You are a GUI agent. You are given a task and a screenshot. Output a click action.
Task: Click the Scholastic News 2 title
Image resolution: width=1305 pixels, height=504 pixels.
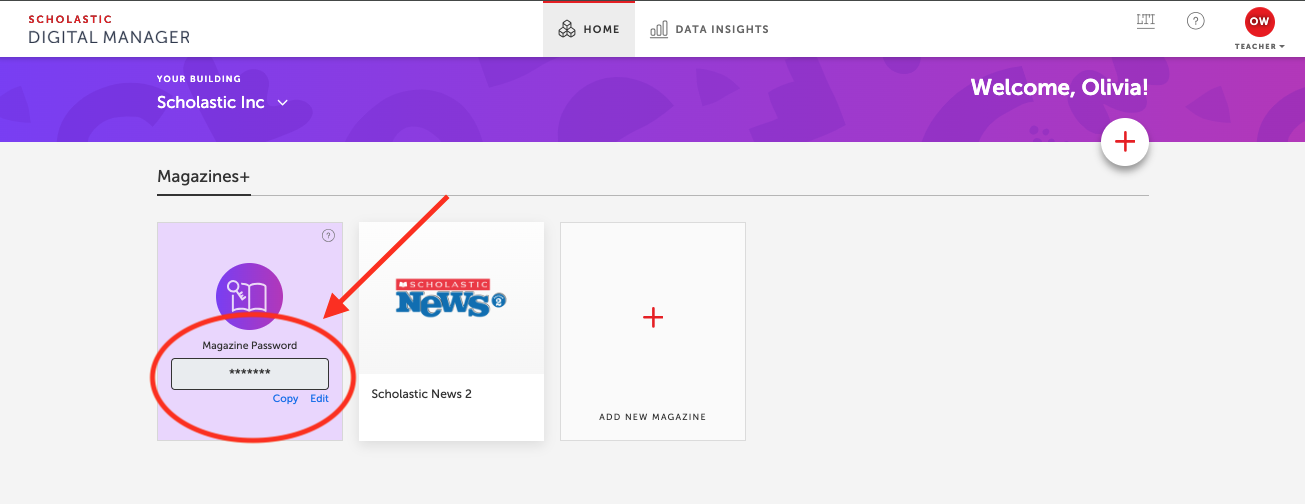pyautogui.click(x=421, y=394)
